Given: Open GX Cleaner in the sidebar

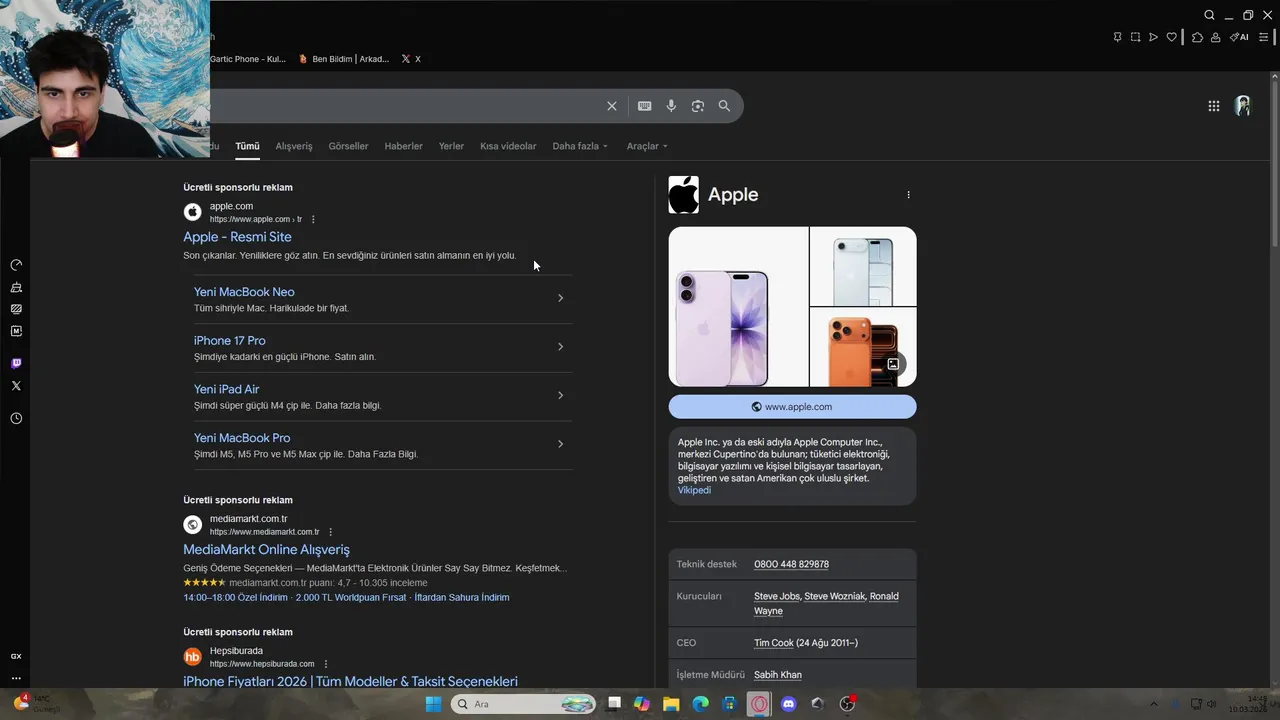Looking at the screenshot, I should point(16,287).
